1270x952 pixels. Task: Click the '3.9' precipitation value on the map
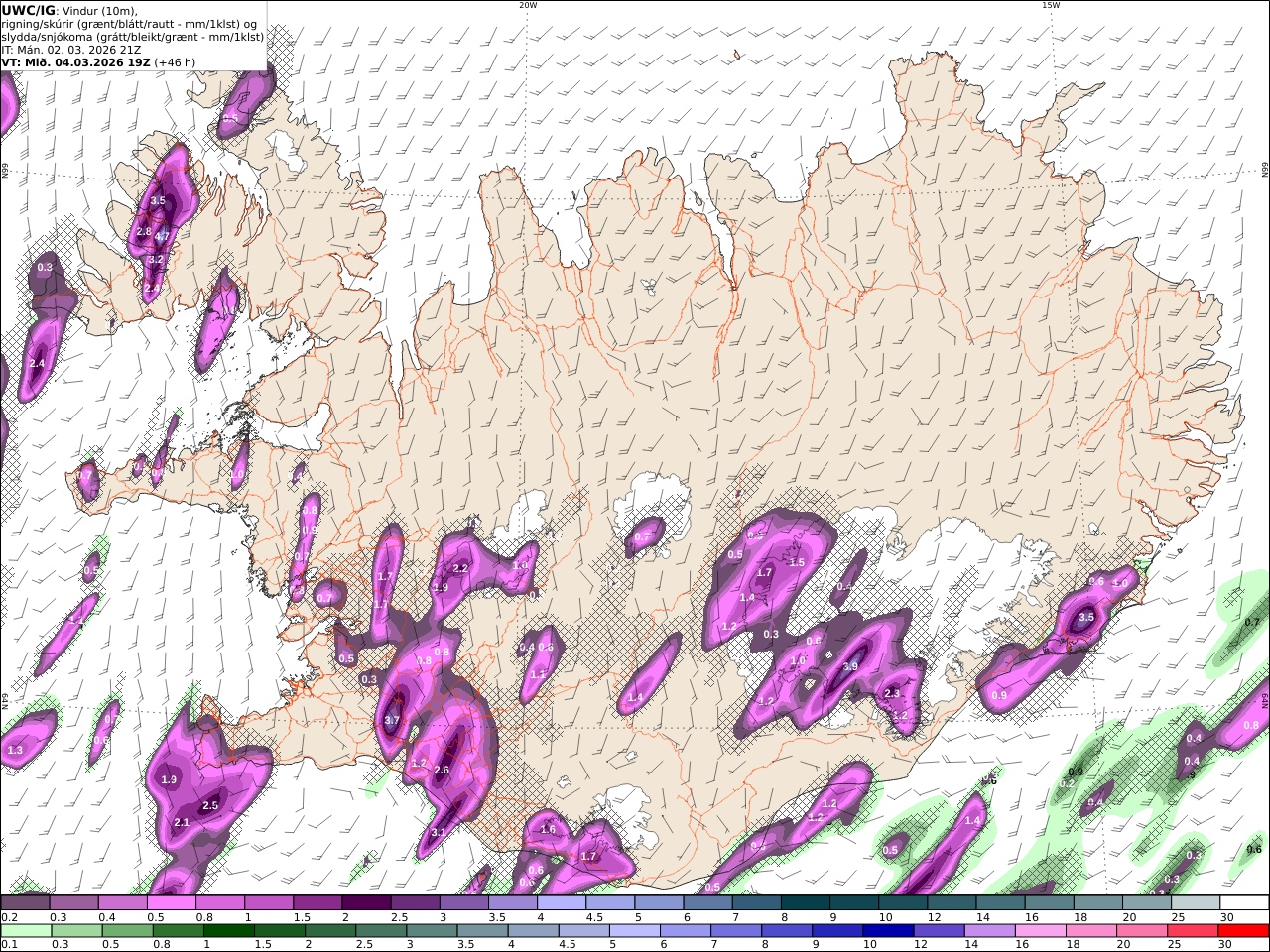[850, 667]
